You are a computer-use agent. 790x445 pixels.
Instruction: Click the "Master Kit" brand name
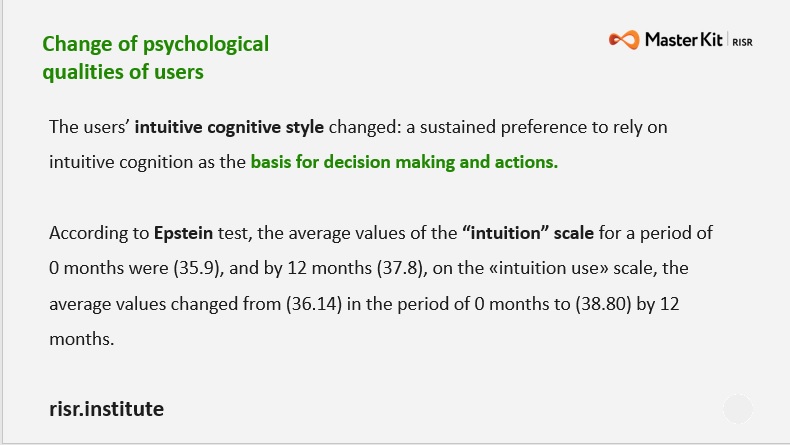coord(682,40)
